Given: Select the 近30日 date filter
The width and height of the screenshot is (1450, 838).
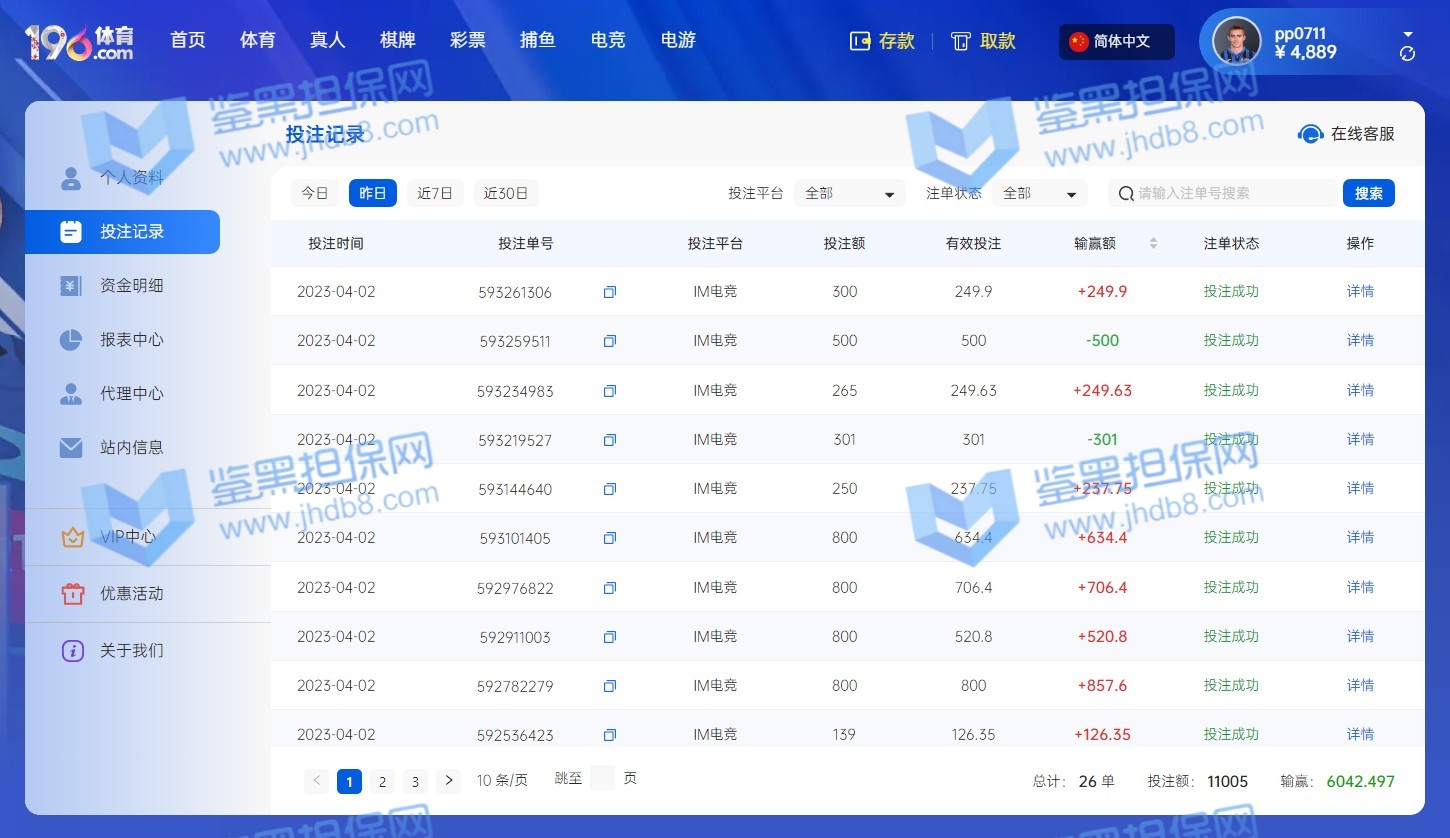Looking at the screenshot, I should click(x=505, y=193).
